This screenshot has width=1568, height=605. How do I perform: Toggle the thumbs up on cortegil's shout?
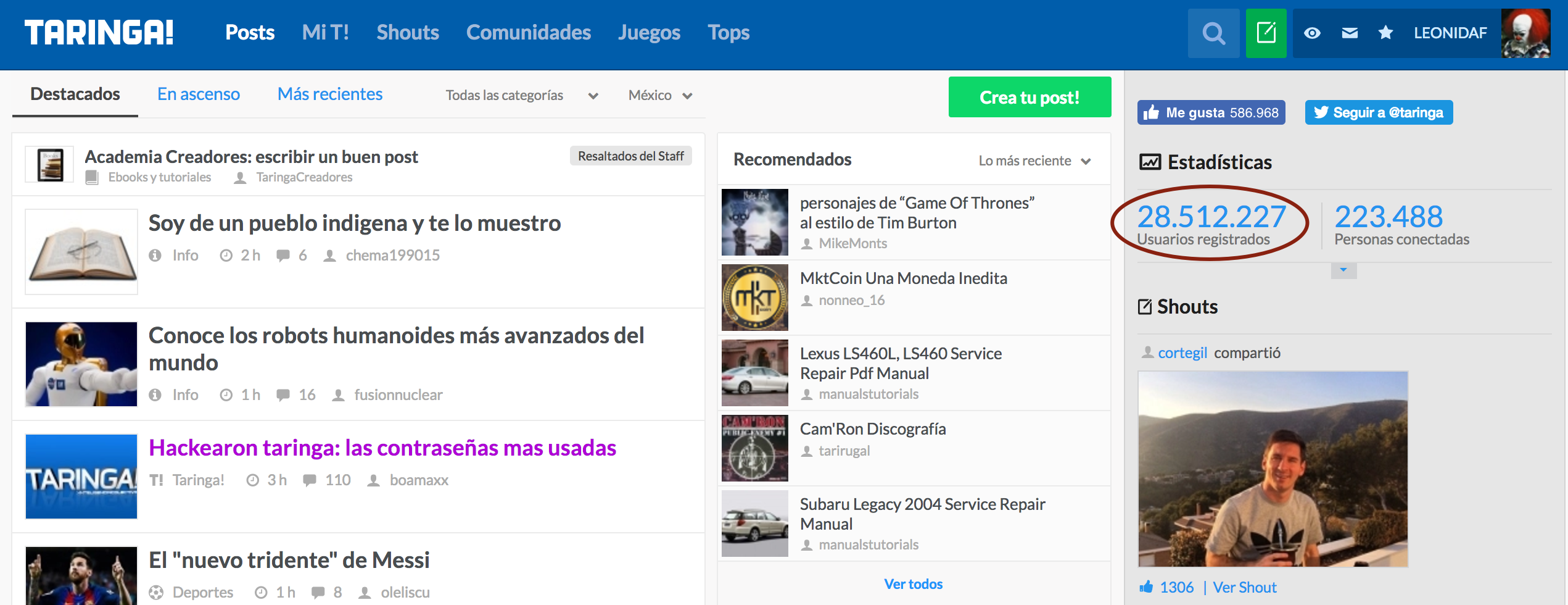(1149, 586)
